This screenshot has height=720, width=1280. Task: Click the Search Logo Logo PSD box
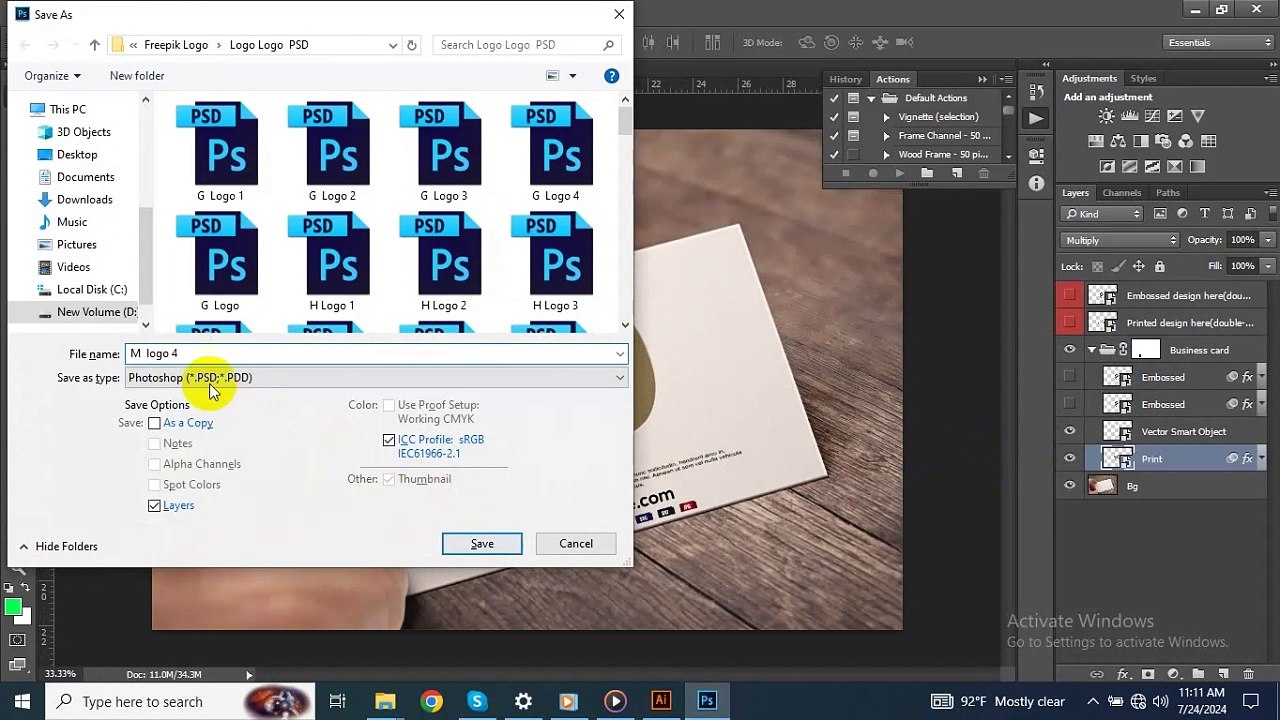tap(526, 45)
